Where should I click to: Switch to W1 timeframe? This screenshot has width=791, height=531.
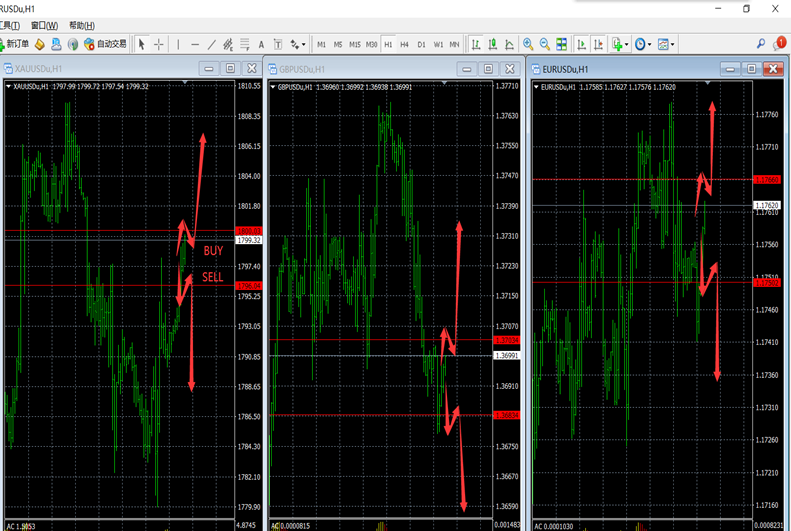pyautogui.click(x=438, y=44)
